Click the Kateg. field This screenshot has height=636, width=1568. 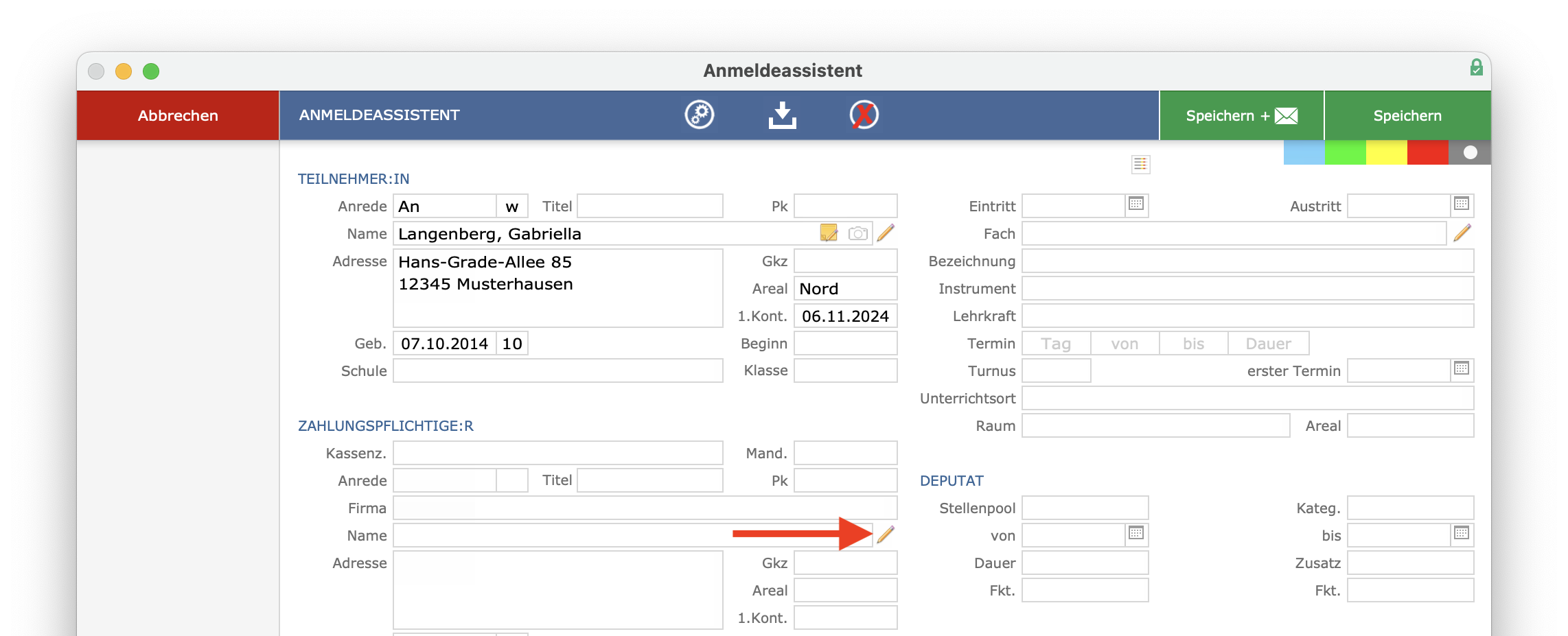[1410, 508]
